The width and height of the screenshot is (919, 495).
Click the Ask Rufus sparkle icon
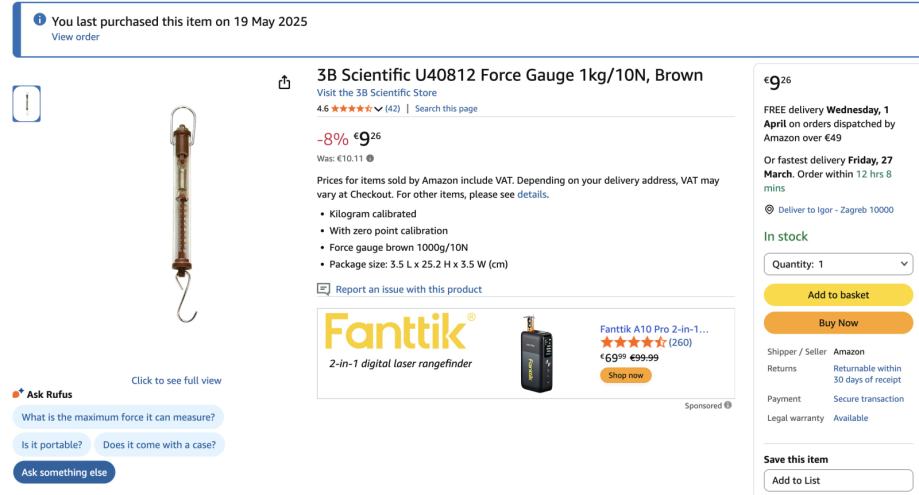(x=18, y=394)
